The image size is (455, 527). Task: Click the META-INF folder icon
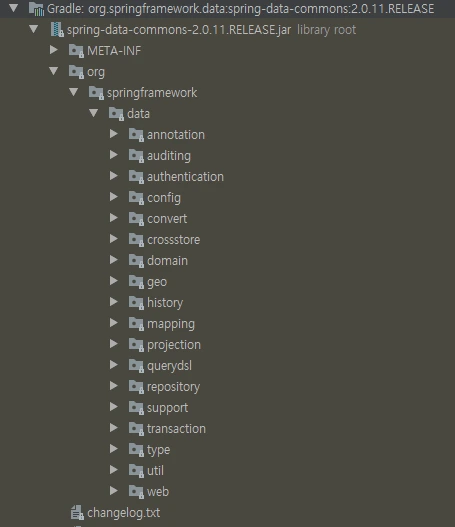pyautogui.click(x=76, y=51)
